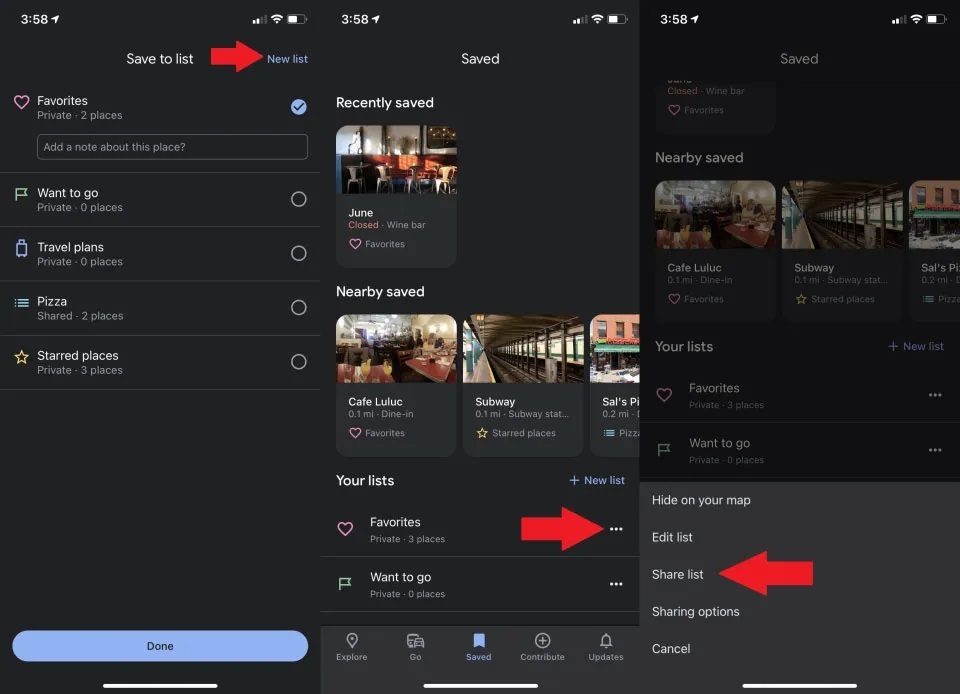Select the Want to go radio button

click(x=298, y=199)
